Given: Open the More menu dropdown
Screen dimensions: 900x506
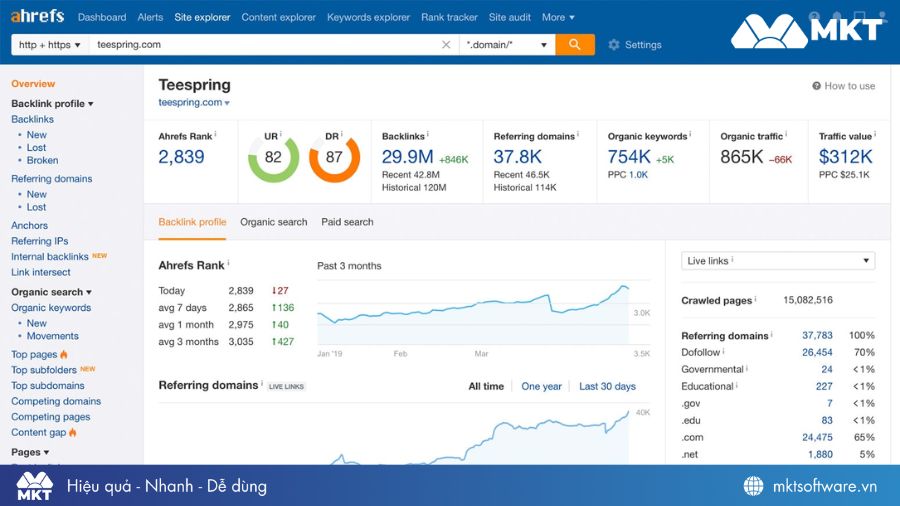Looking at the screenshot, I should [x=558, y=17].
